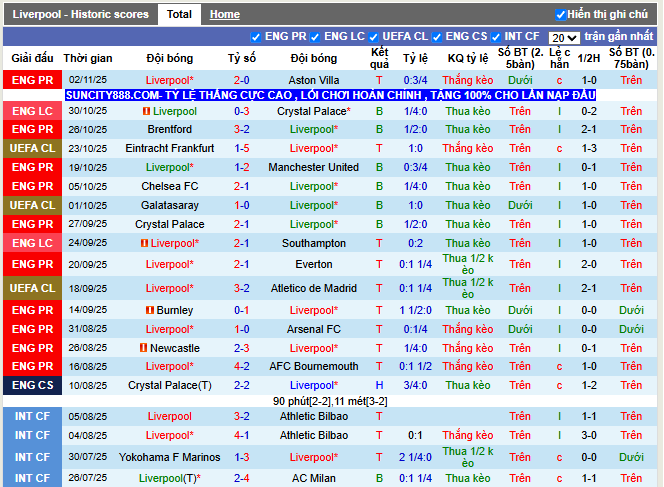664x487 pixels.
Task: Click the KQ tỷ lệ column header
Action: point(468,58)
